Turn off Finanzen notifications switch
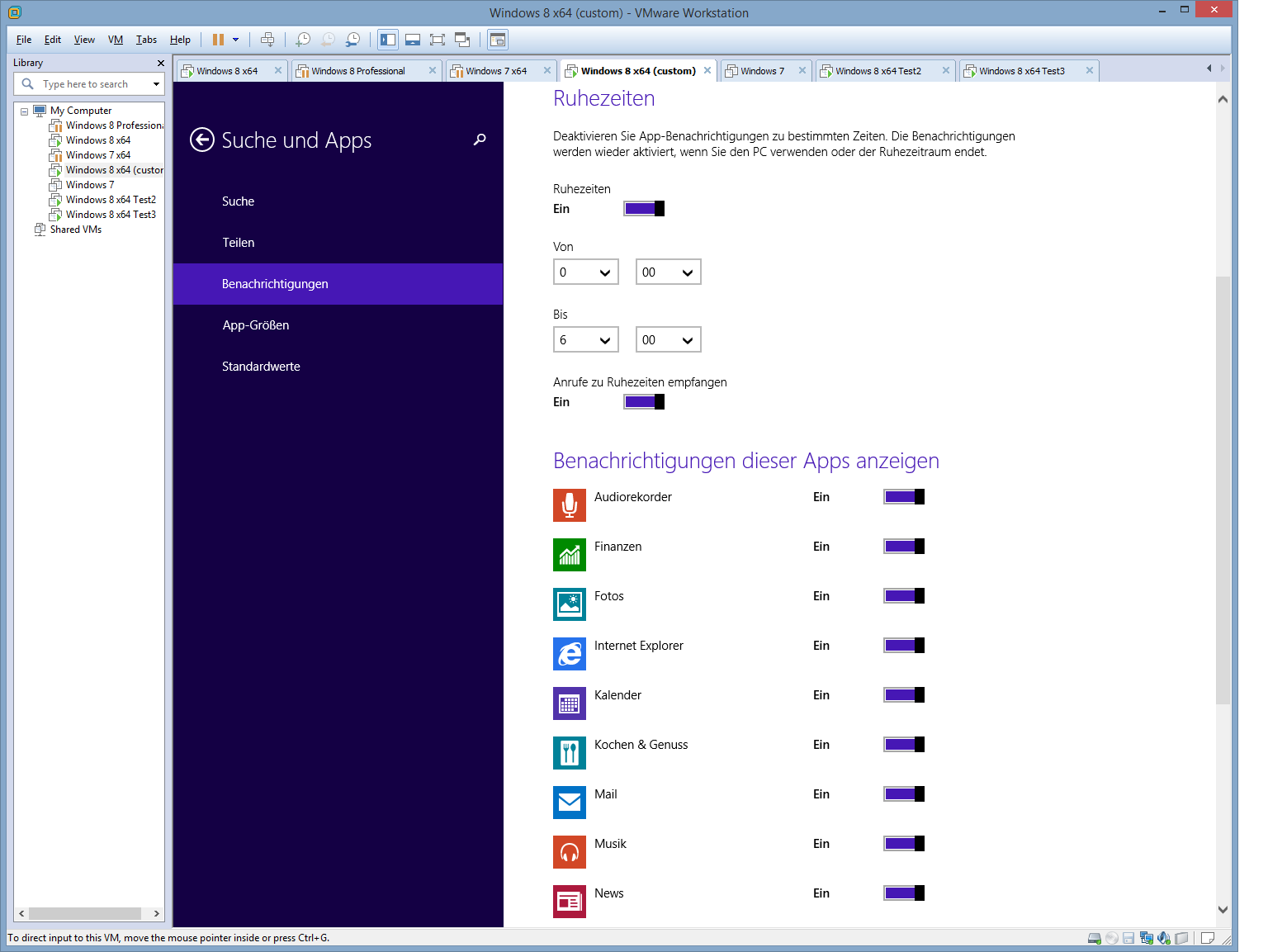Image resolution: width=1268 pixels, height=952 pixels. pyautogui.click(x=904, y=547)
